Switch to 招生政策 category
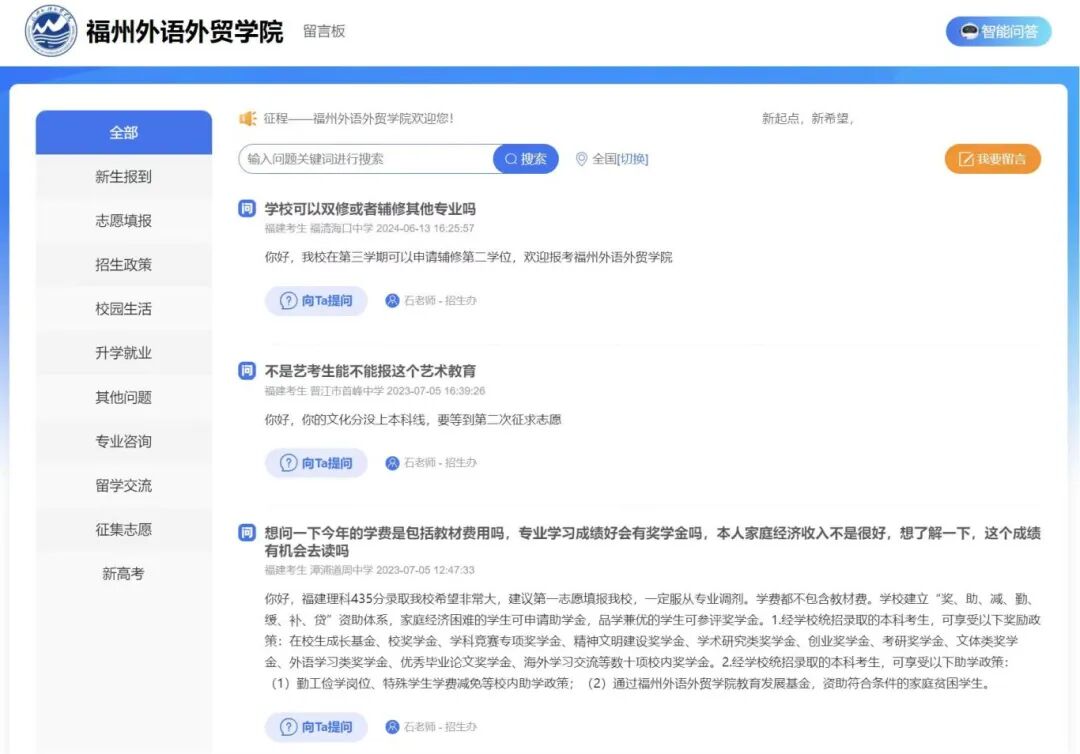Image resolution: width=1080 pixels, height=754 pixels. pyautogui.click(x=124, y=265)
